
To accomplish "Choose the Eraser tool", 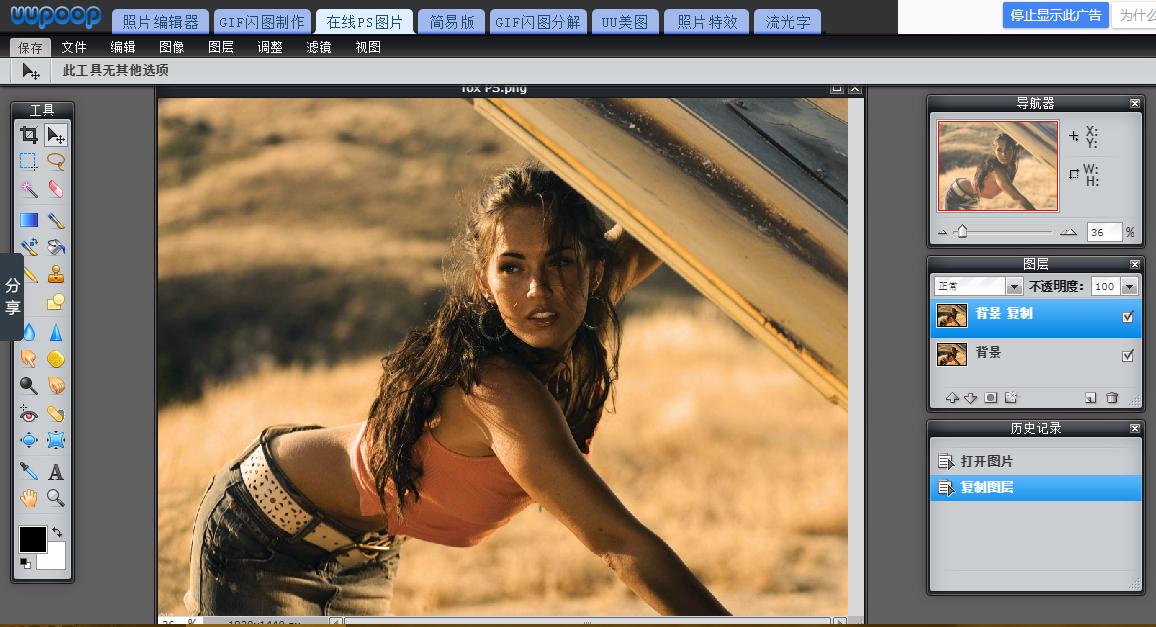I will coord(56,189).
